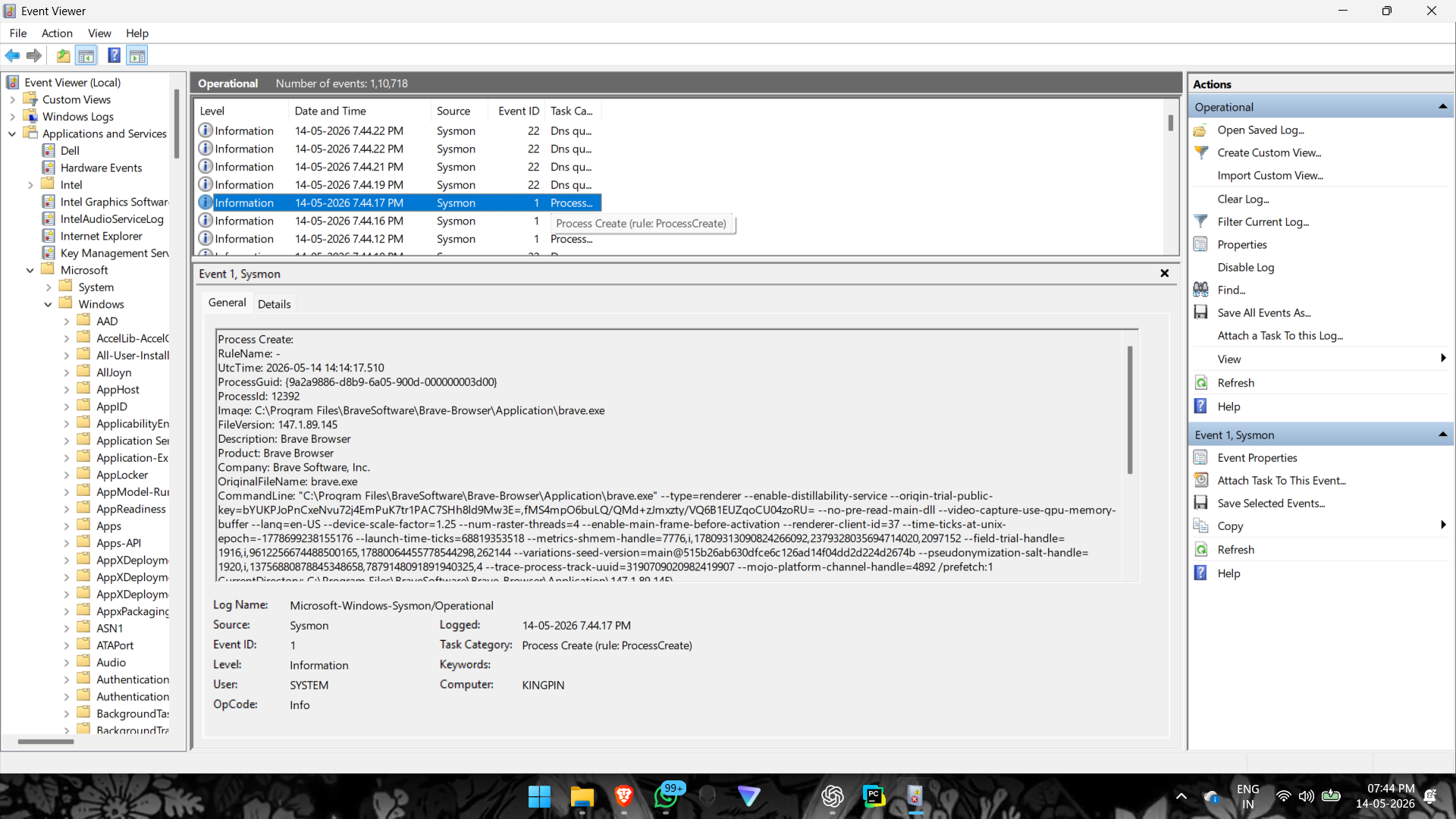Open WhatsApp from the taskbar

[666, 796]
